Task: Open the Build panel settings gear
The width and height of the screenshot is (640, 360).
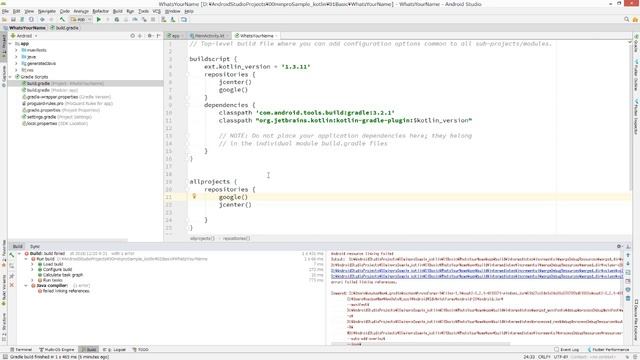Action: pos(619,246)
